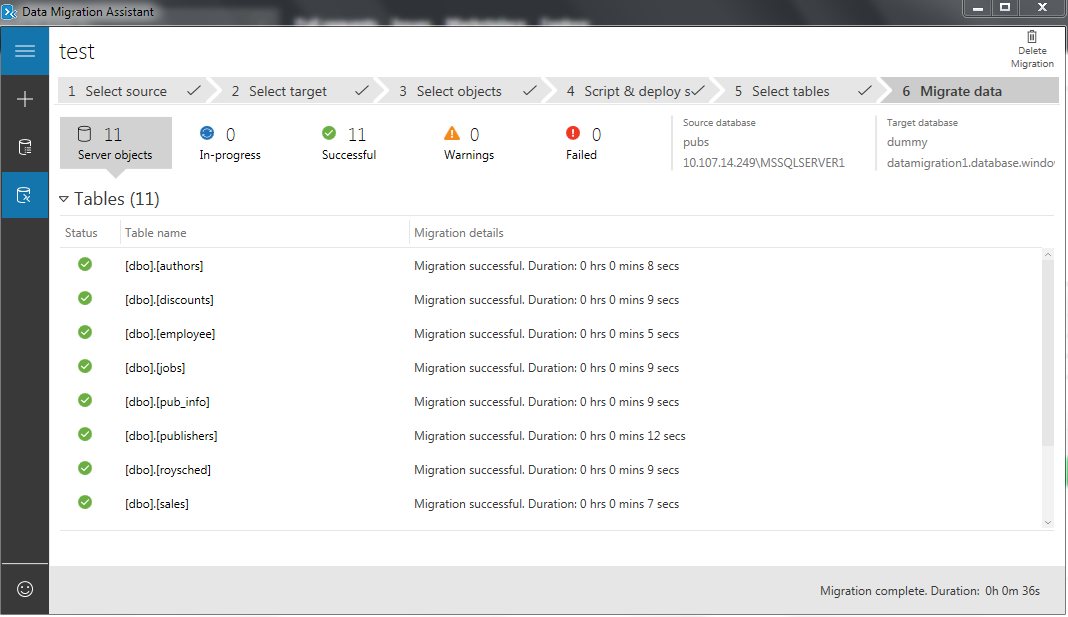Select the [dbo].[authors] table row

(550, 266)
